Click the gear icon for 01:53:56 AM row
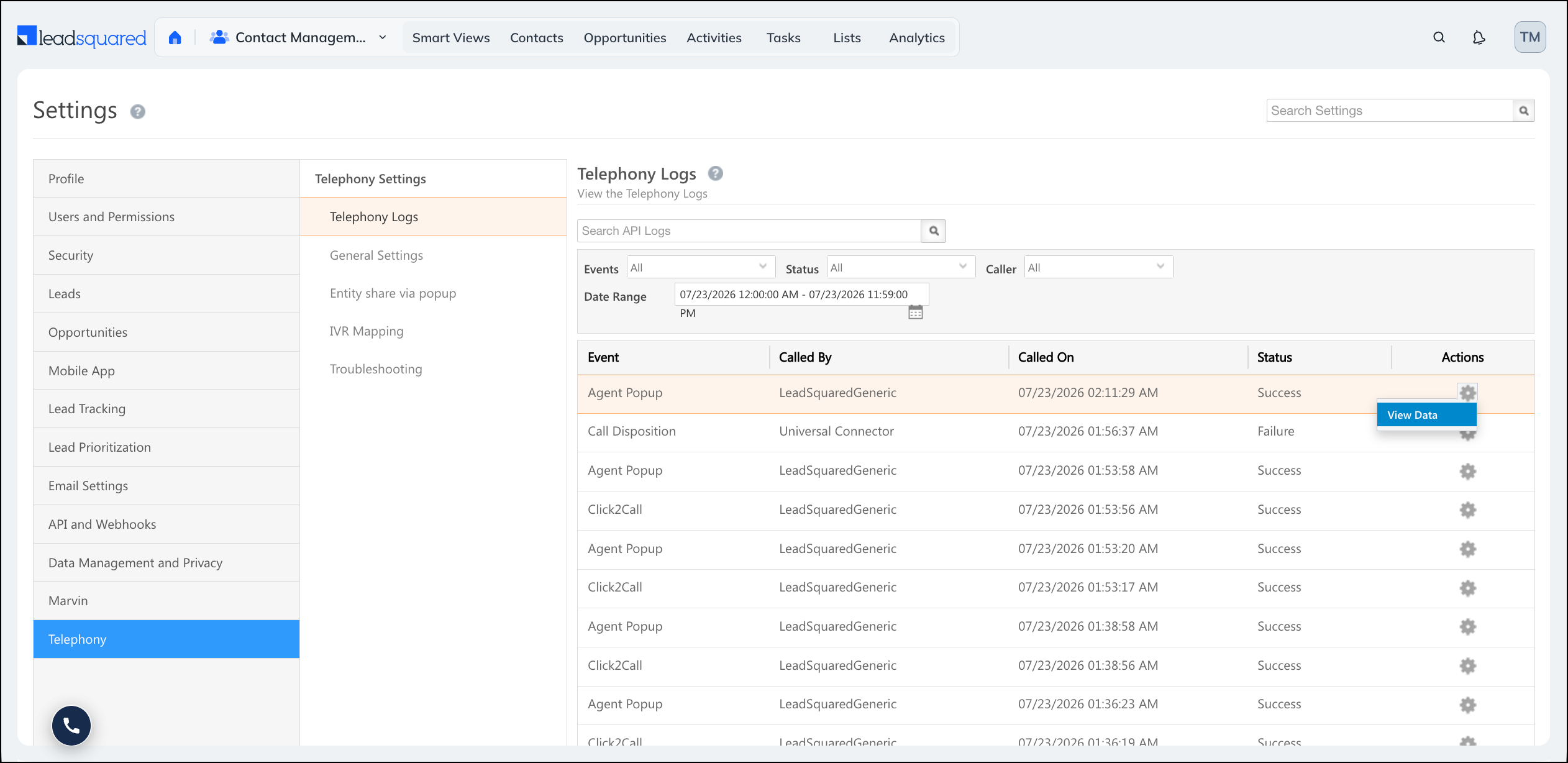 pos(1467,510)
